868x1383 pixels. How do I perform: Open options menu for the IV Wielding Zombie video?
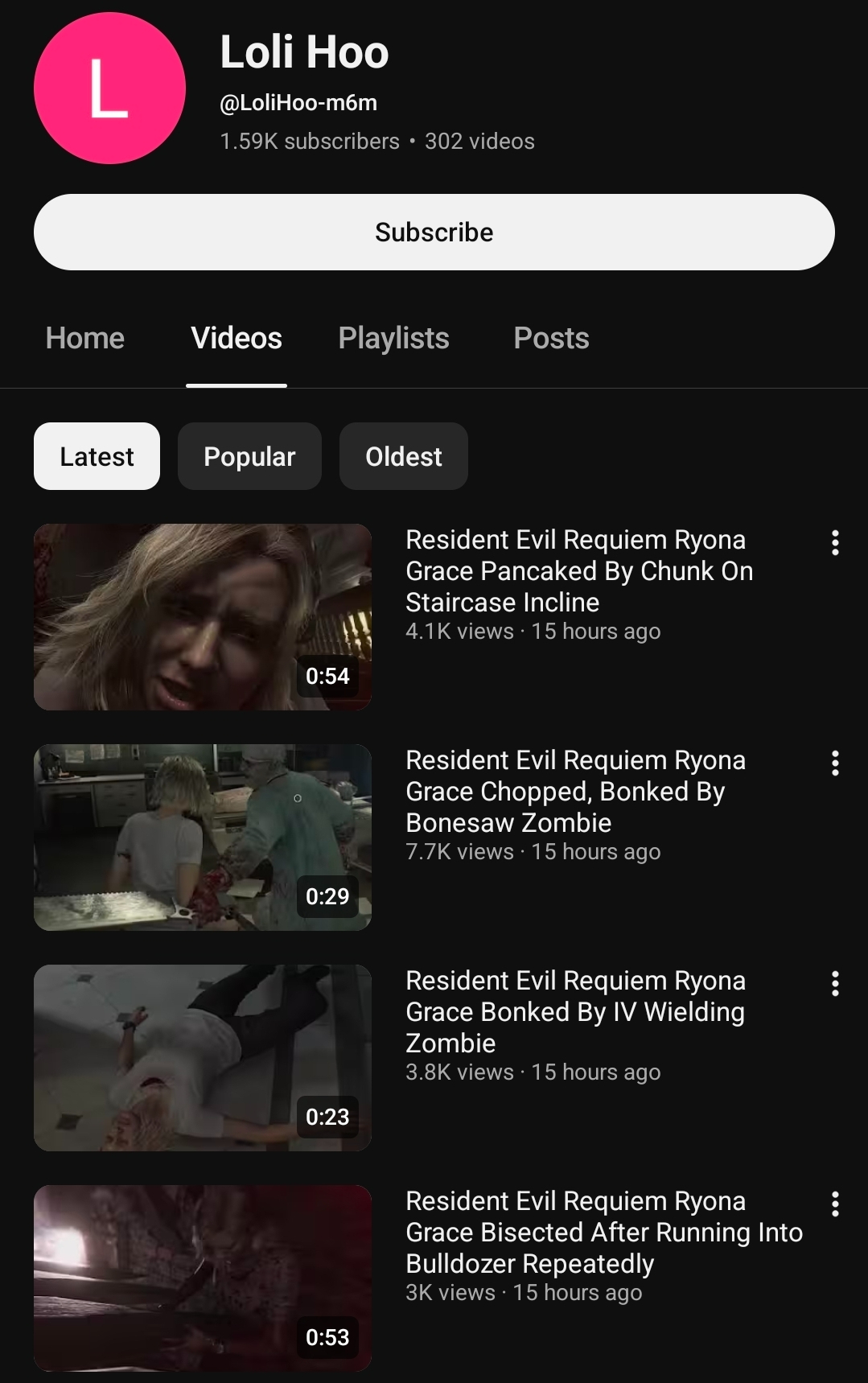pyautogui.click(x=835, y=984)
